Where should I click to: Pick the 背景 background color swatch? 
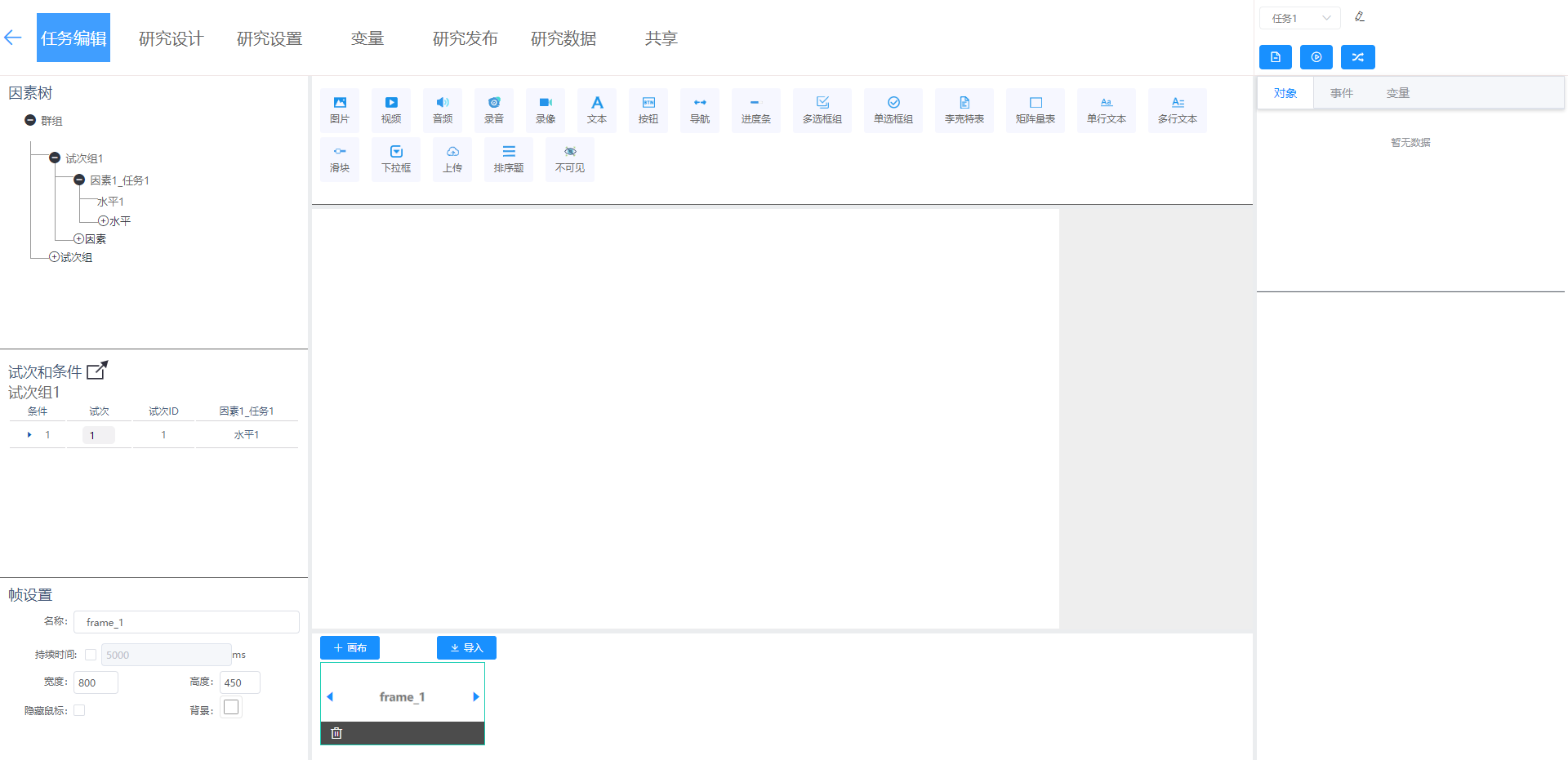click(x=231, y=708)
